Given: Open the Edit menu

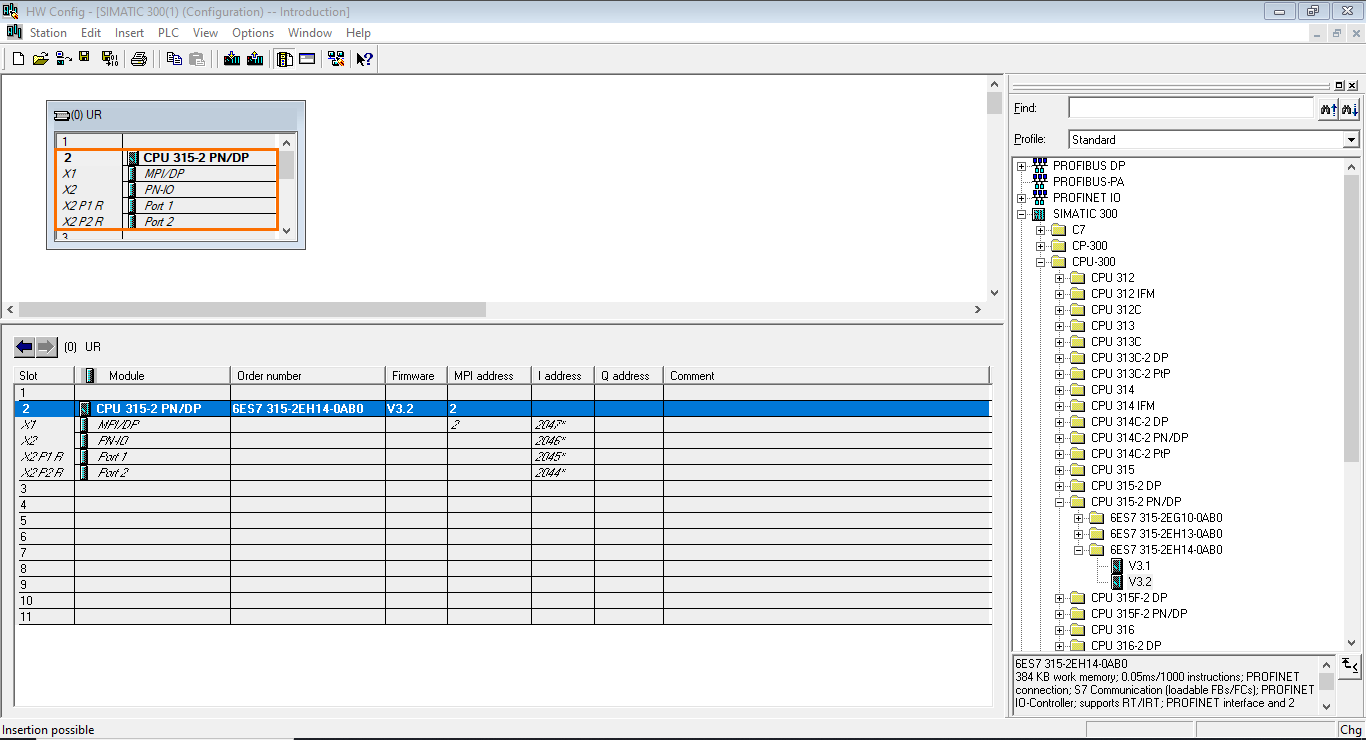Looking at the screenshot, I should click(91, 33).
